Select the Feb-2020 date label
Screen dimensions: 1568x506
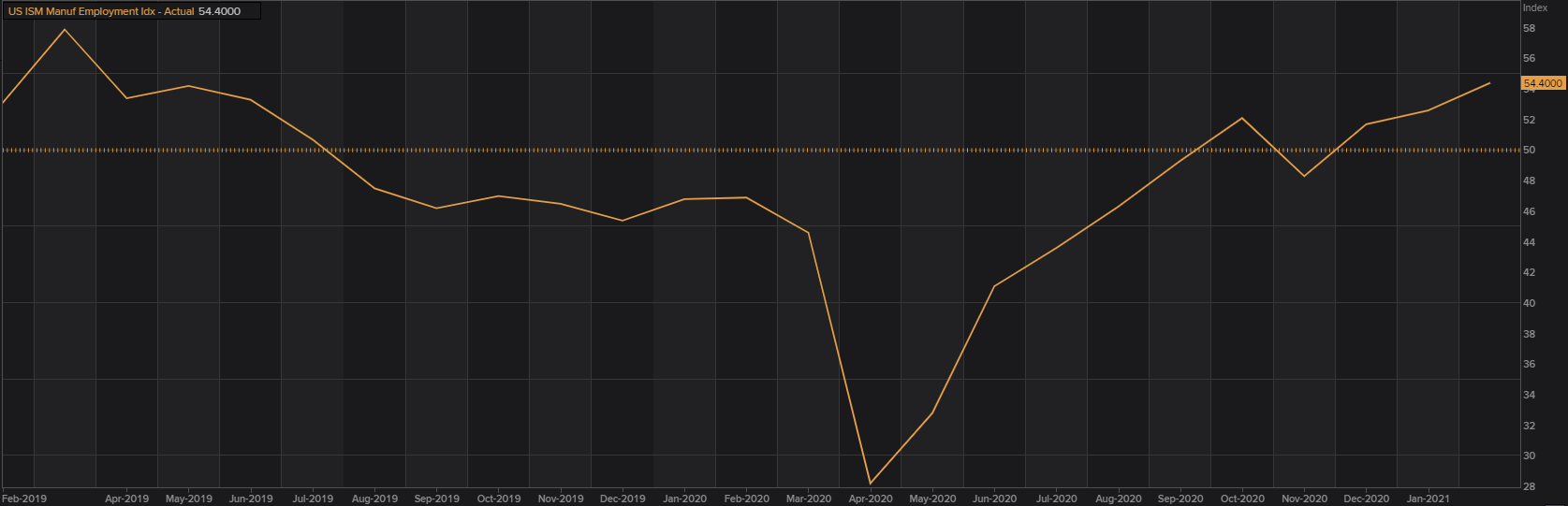pos(747,499)
